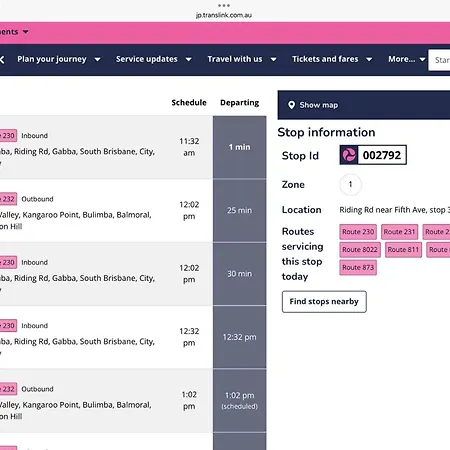Viewport: 450px width, 450px height.
Task: Click the 30 min departing cell
Action: [239, 274]
